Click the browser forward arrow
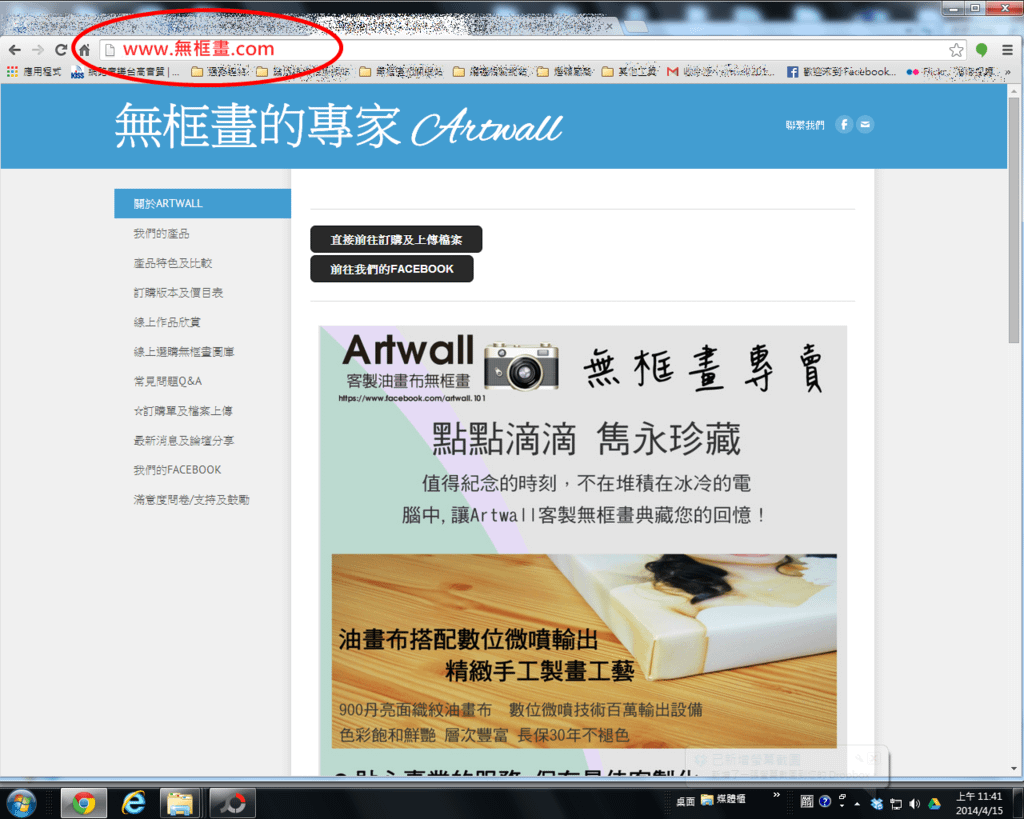The image size is (1024, 819). [38, 50]
